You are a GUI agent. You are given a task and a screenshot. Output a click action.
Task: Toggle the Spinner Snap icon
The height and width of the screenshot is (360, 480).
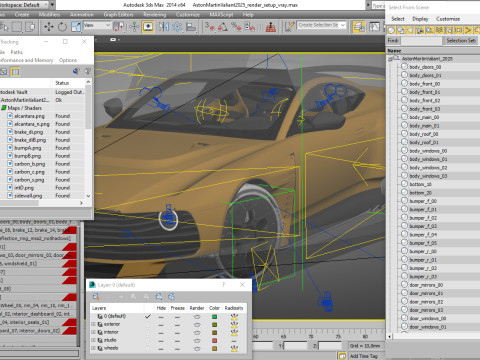[249, 27]
